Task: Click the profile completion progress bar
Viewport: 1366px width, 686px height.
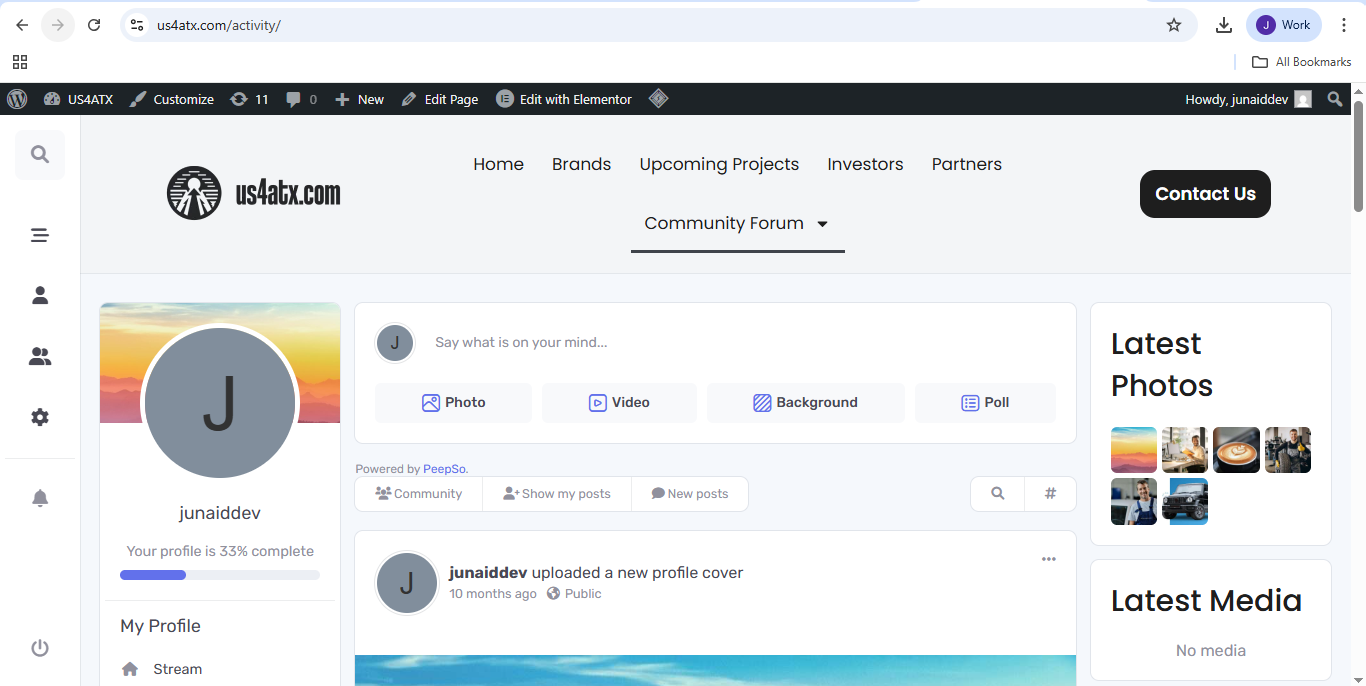Action: click(220, 575)
